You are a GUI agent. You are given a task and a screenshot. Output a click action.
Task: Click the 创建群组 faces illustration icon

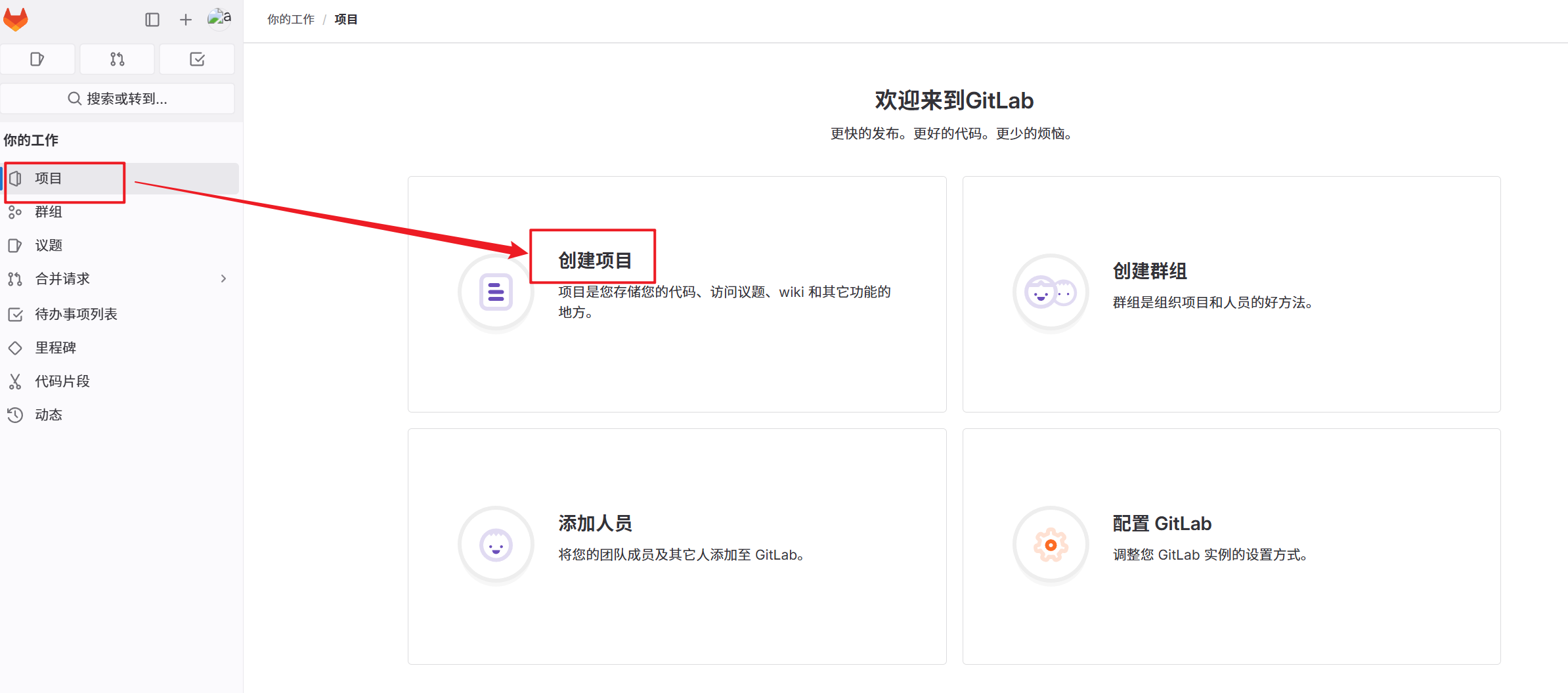tap(1051, 292)
